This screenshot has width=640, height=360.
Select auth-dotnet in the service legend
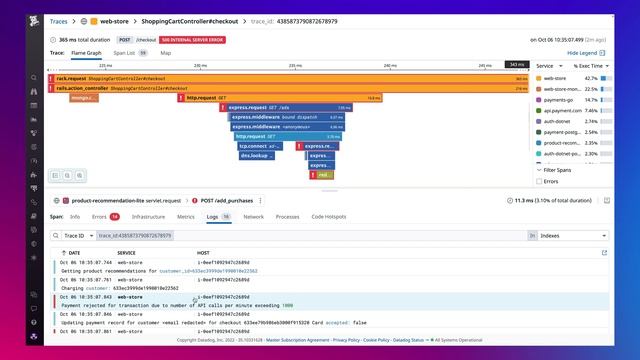(557, 121)
